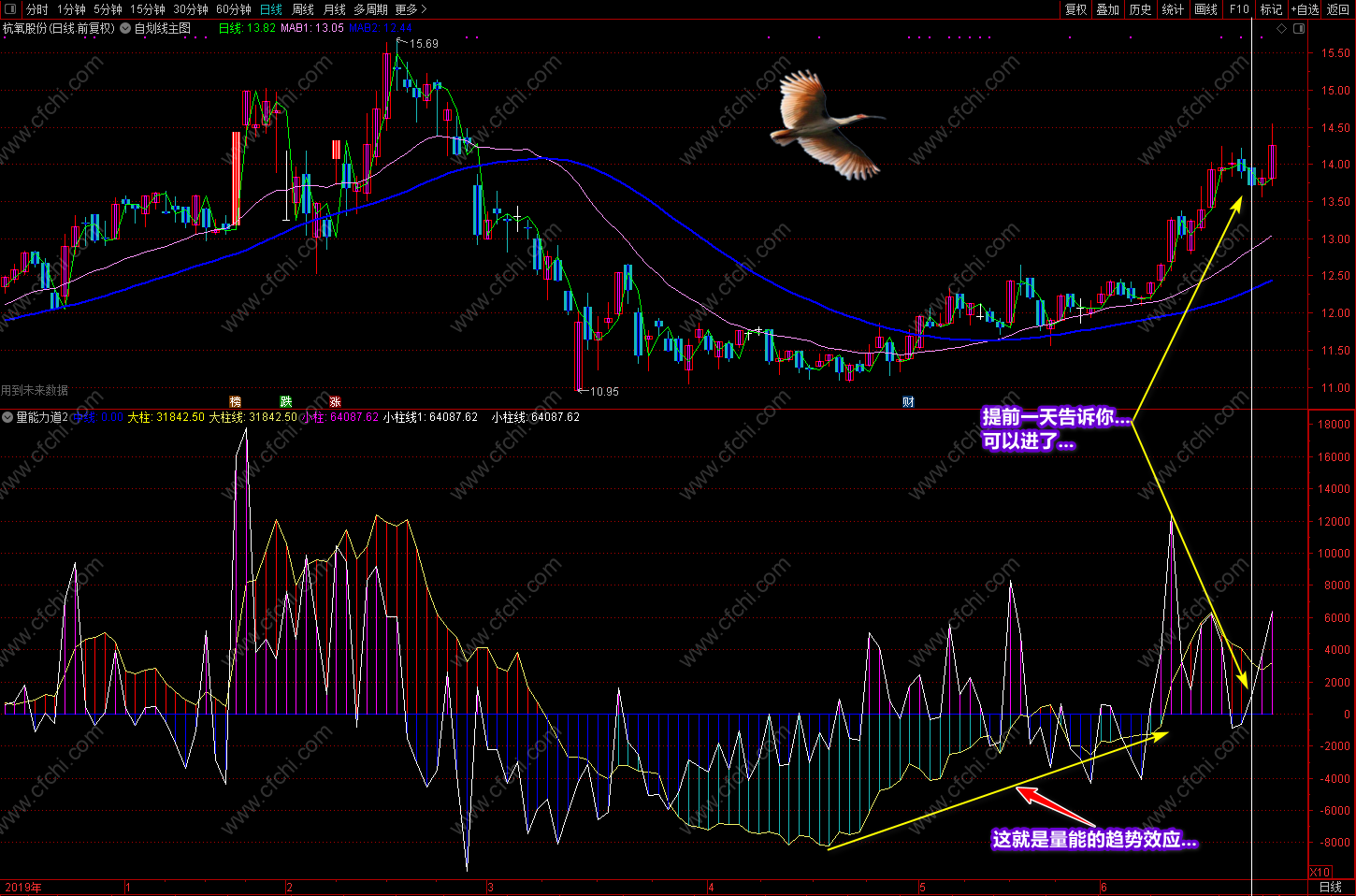Click the 财 financial report marker
Viewport: 1356px width, 896px height.
908,402
